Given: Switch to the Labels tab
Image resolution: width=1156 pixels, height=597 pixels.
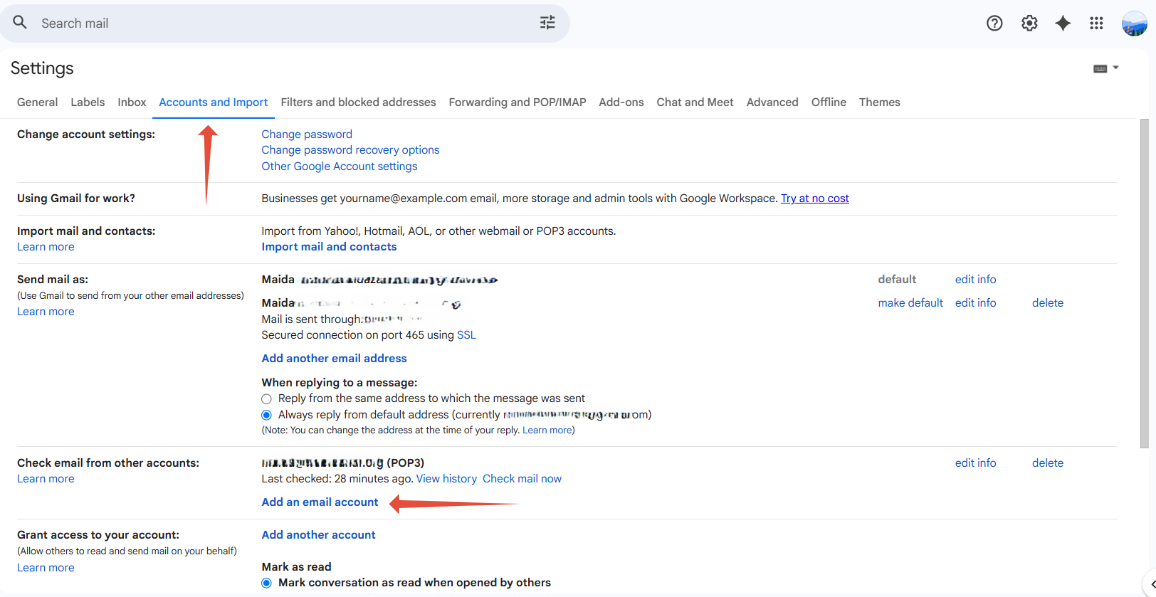Looking at the screenshot, I should point(88,102).
